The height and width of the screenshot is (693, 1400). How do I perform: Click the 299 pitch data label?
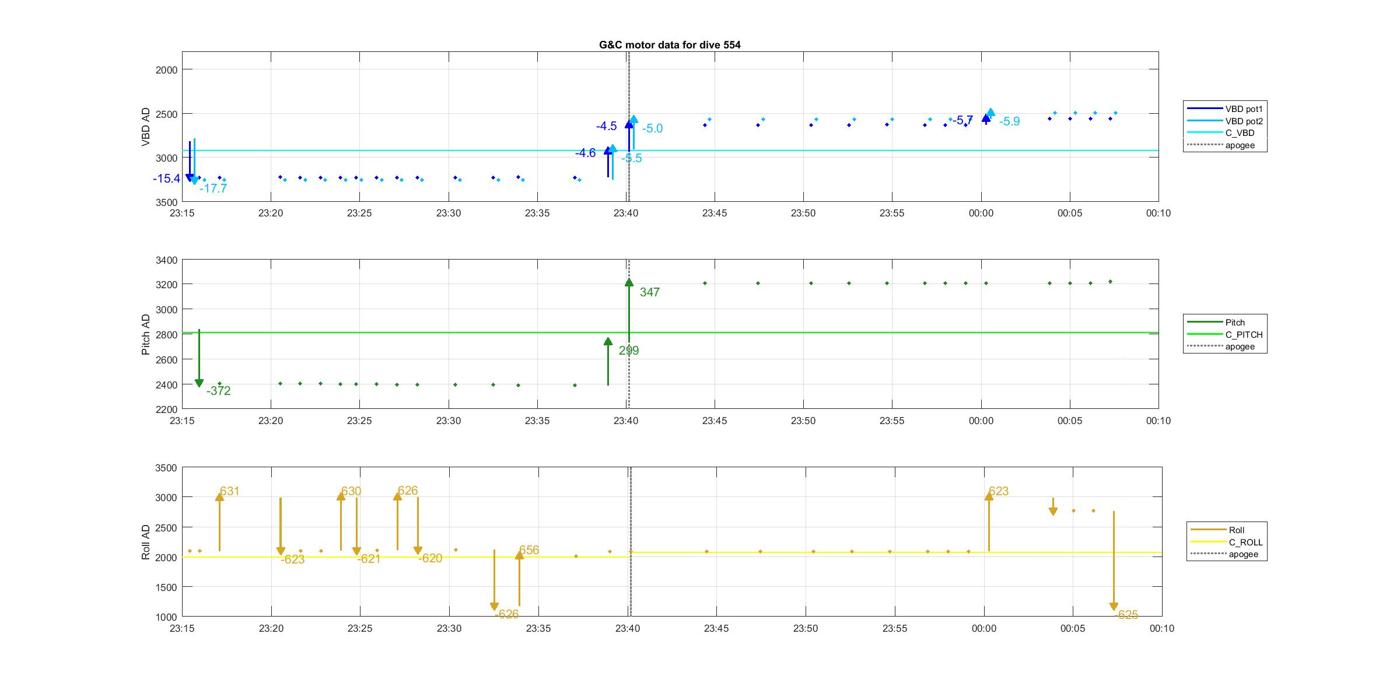point(629,351)
